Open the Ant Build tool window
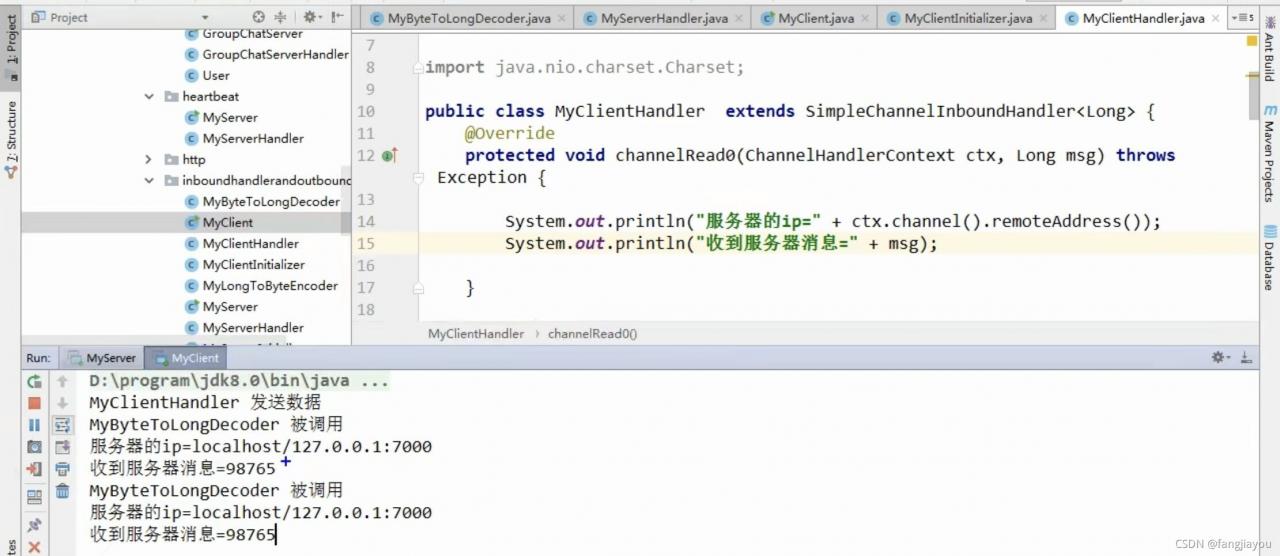Viewport: 1280px width, 556px height. pos(1269,50)
